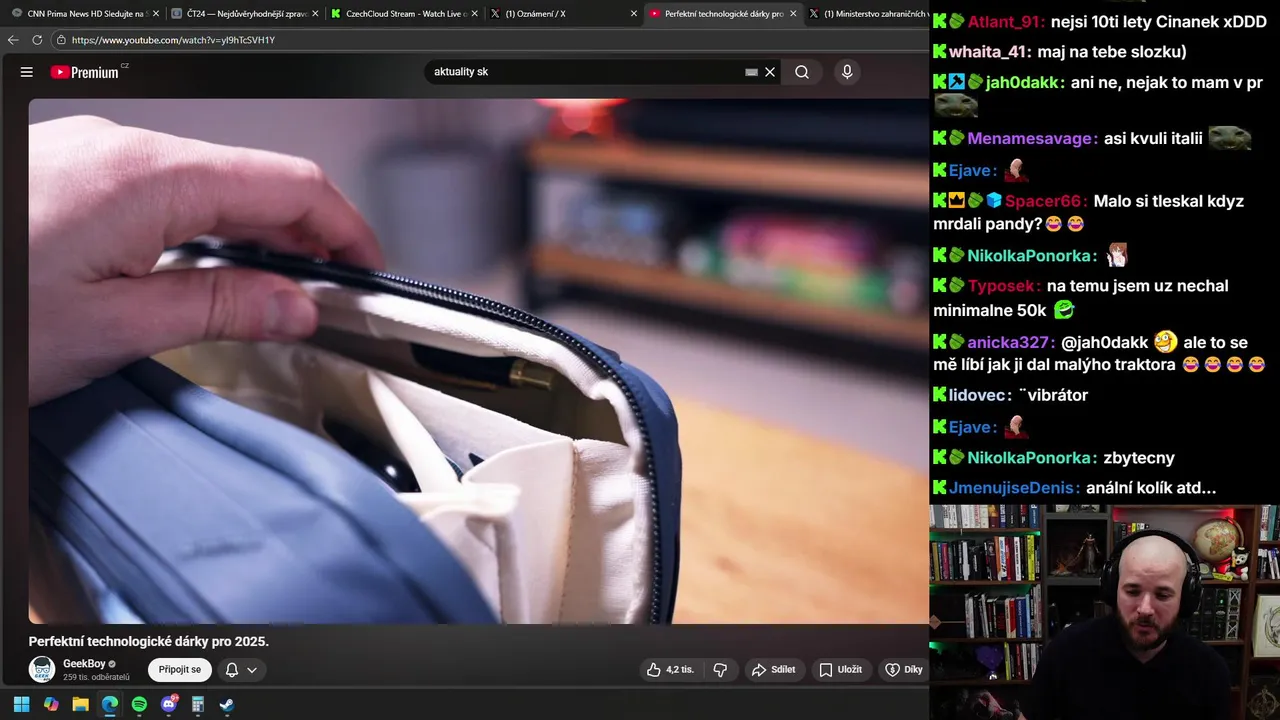Click the video title 'Perfektní technologické dárky pro 2025.'
The image size is (1280, 720).
click(149, 641)
